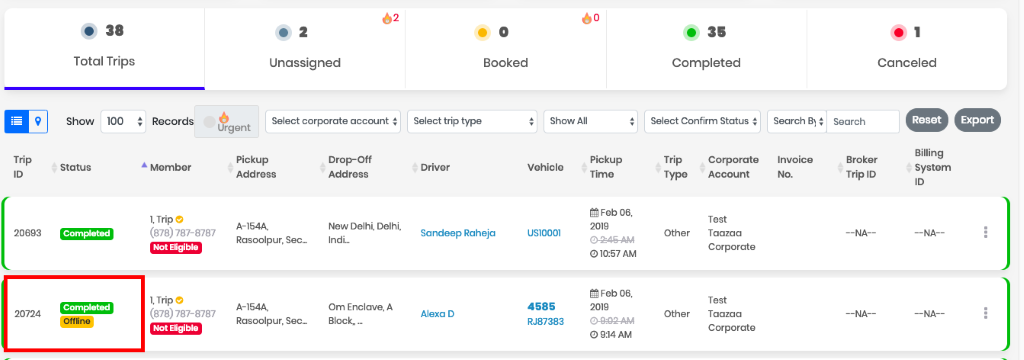Switch to map view pin icon
This screenshot has height=360, width=1024.
point(39,121)
